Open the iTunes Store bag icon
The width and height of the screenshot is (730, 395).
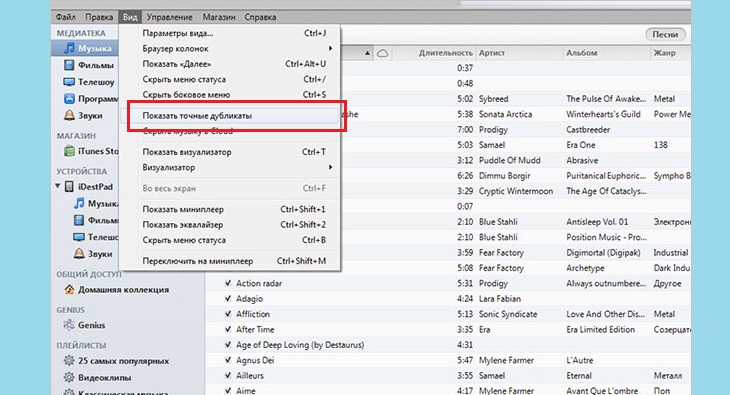pos(69,151)
